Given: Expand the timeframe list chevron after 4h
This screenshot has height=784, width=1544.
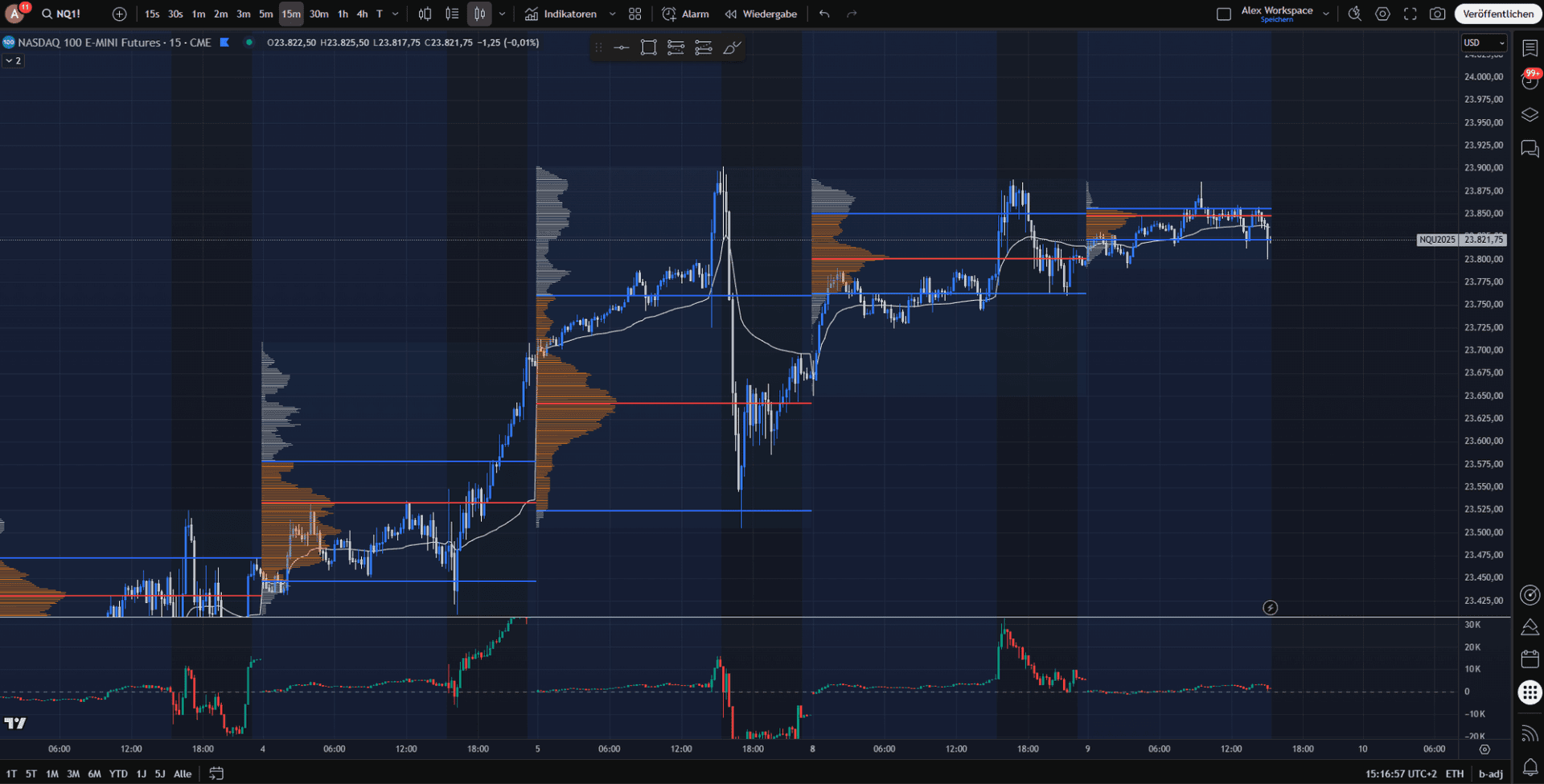Looking at the screenshot, I should click(393, 14).
